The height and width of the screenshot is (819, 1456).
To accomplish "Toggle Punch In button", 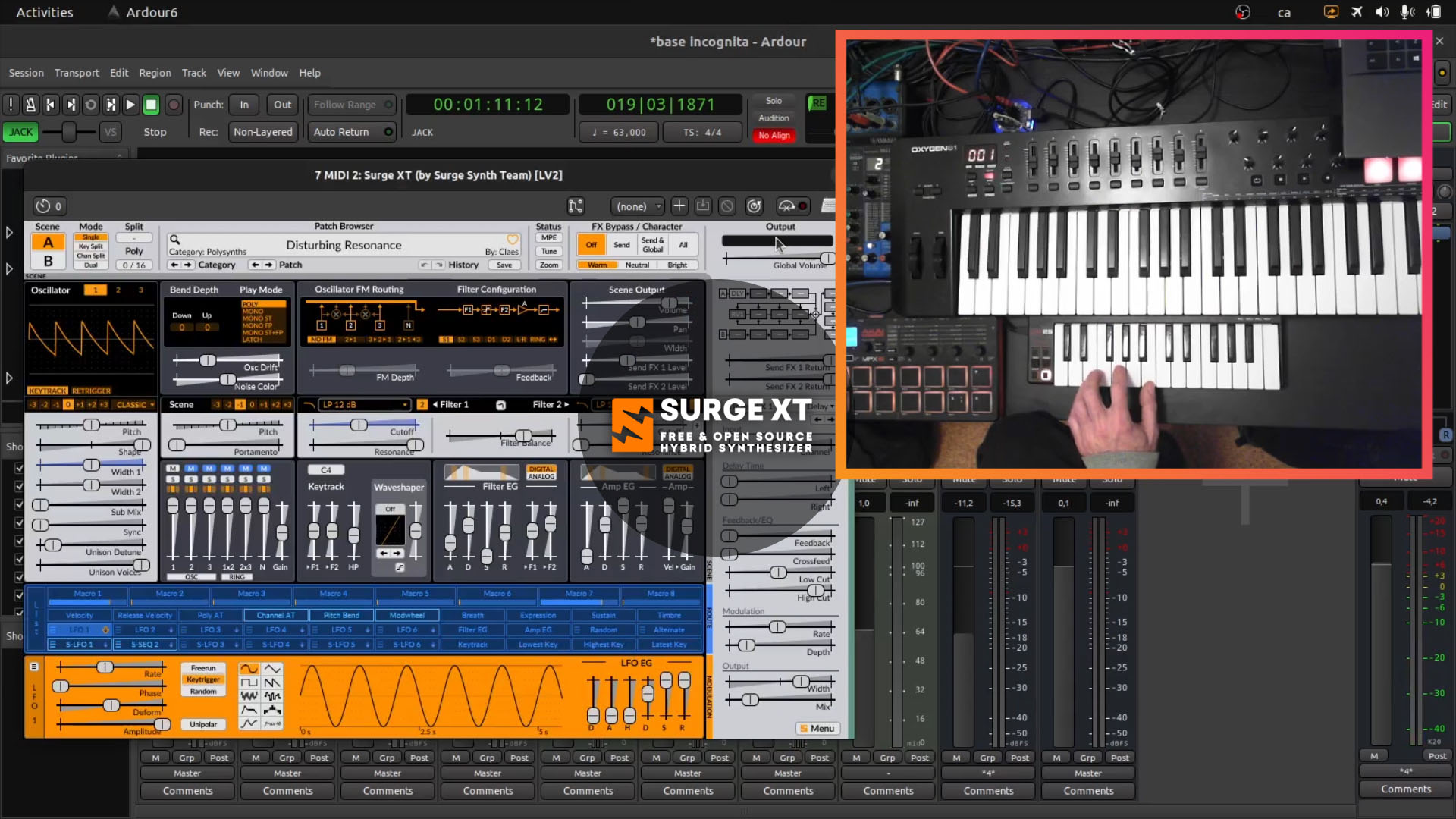I will [x=244, y=105].
